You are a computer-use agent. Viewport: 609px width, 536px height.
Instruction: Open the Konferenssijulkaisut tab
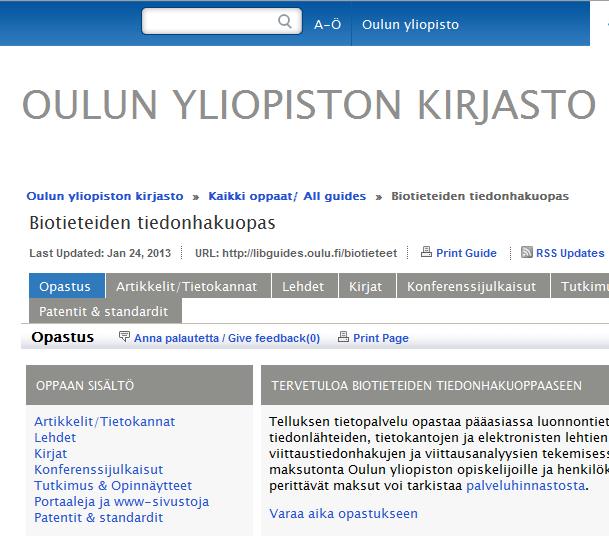473,286
